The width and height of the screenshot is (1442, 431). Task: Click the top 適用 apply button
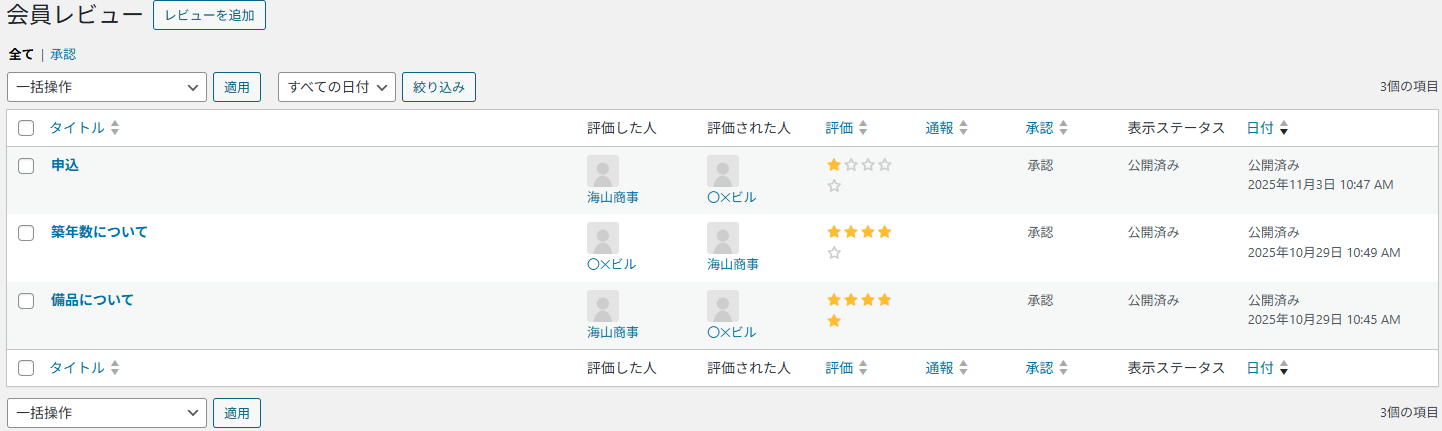coord(237,87)
